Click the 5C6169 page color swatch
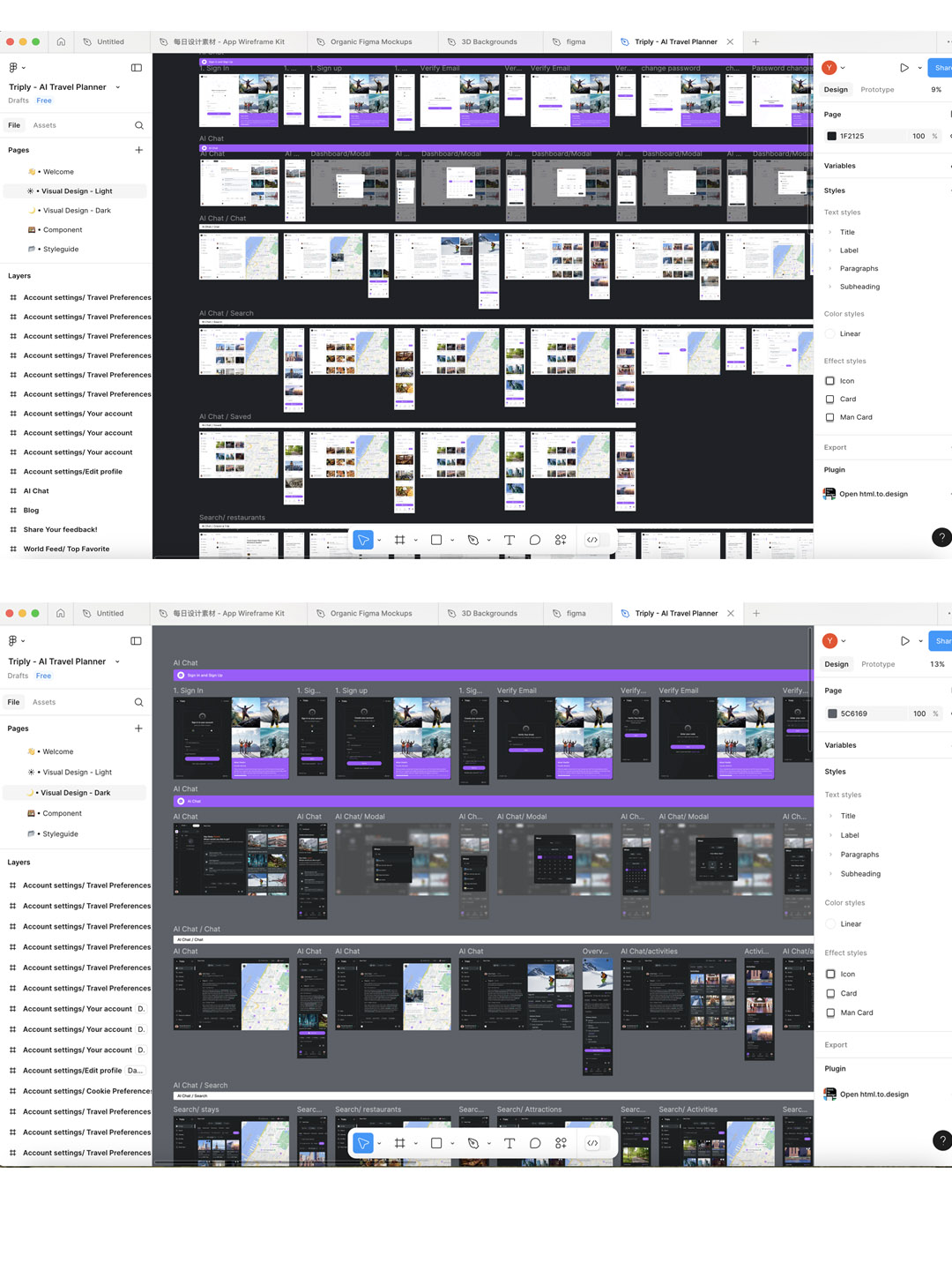 point(832,713)
